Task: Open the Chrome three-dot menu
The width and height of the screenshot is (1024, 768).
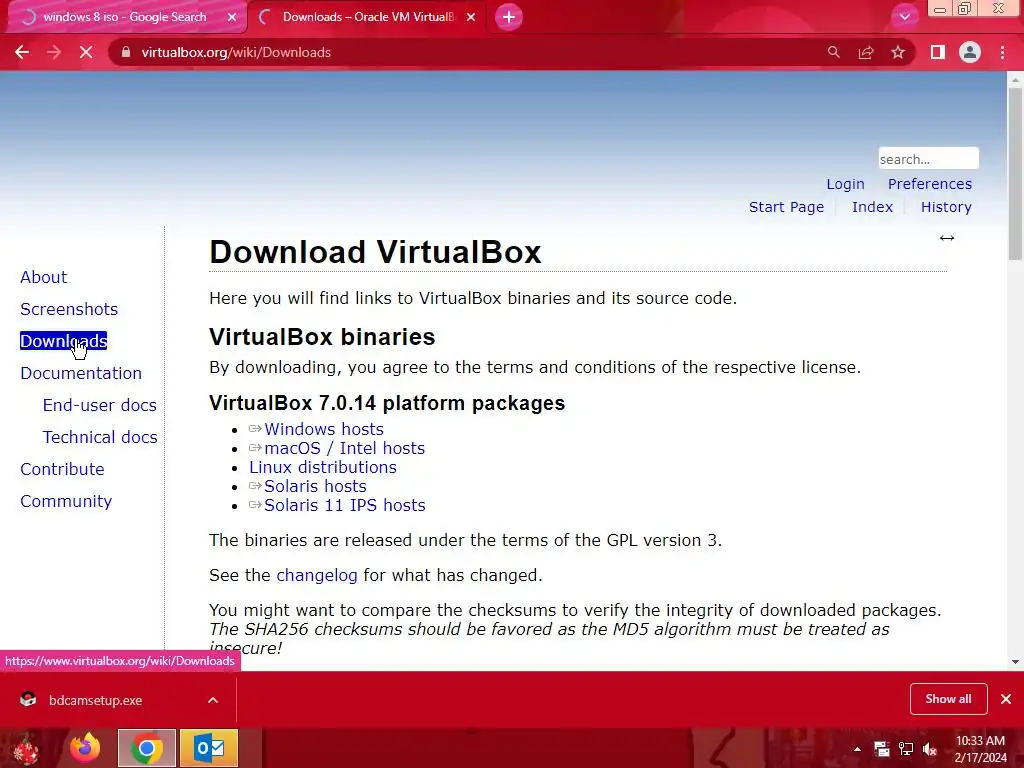Action: [1002, 52]
